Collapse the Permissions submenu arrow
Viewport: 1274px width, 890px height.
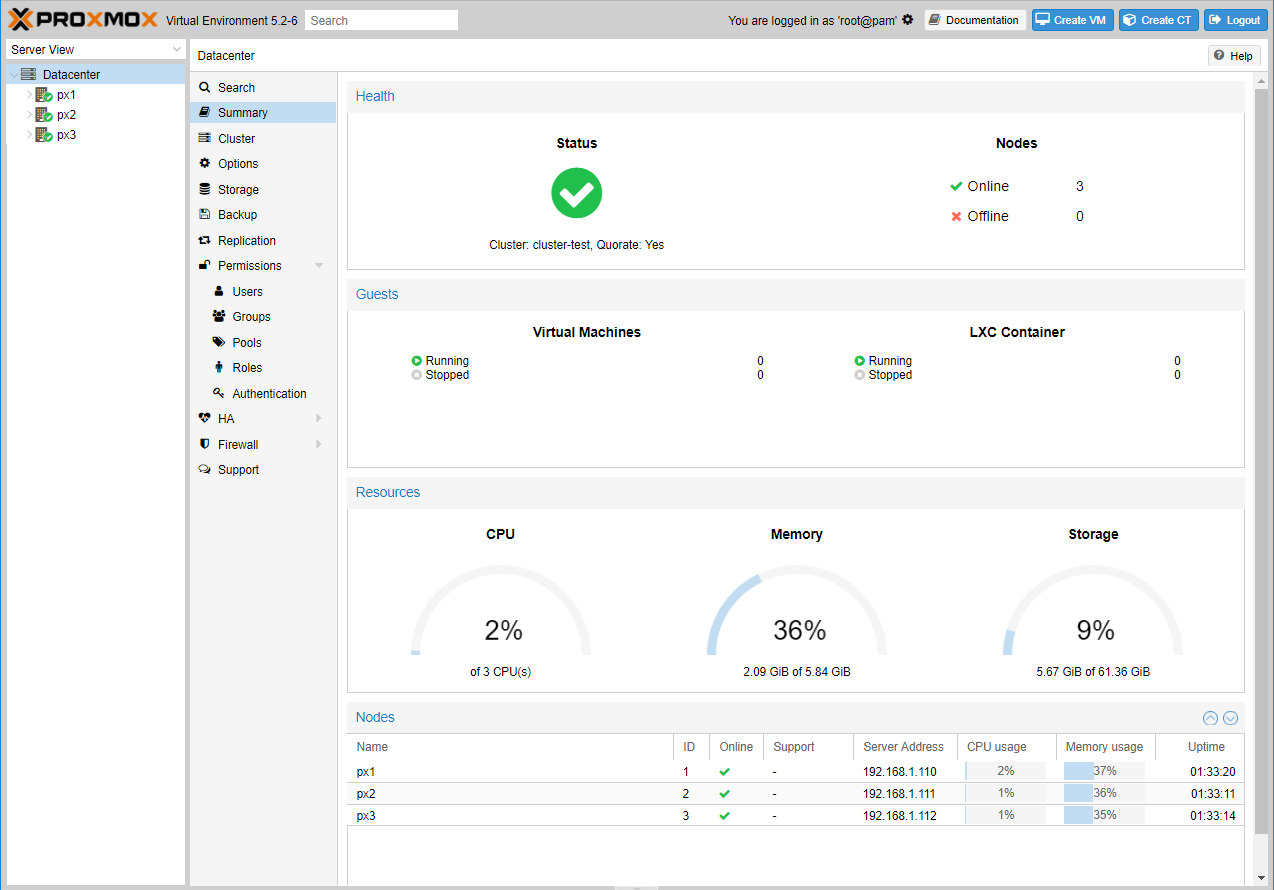(319, 266)
